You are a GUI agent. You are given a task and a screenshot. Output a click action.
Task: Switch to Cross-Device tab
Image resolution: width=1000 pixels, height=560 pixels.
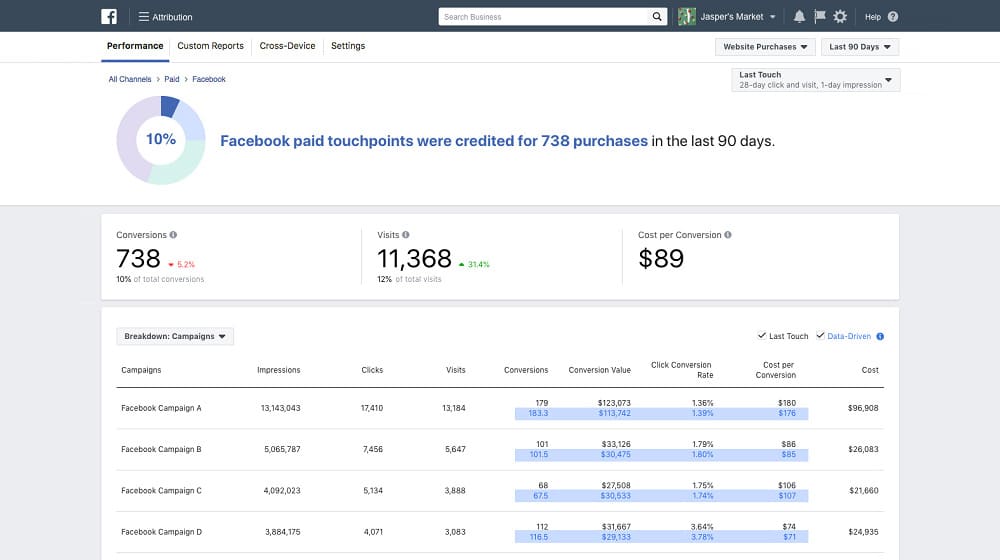pyautogui.click(x=287, y=46)
